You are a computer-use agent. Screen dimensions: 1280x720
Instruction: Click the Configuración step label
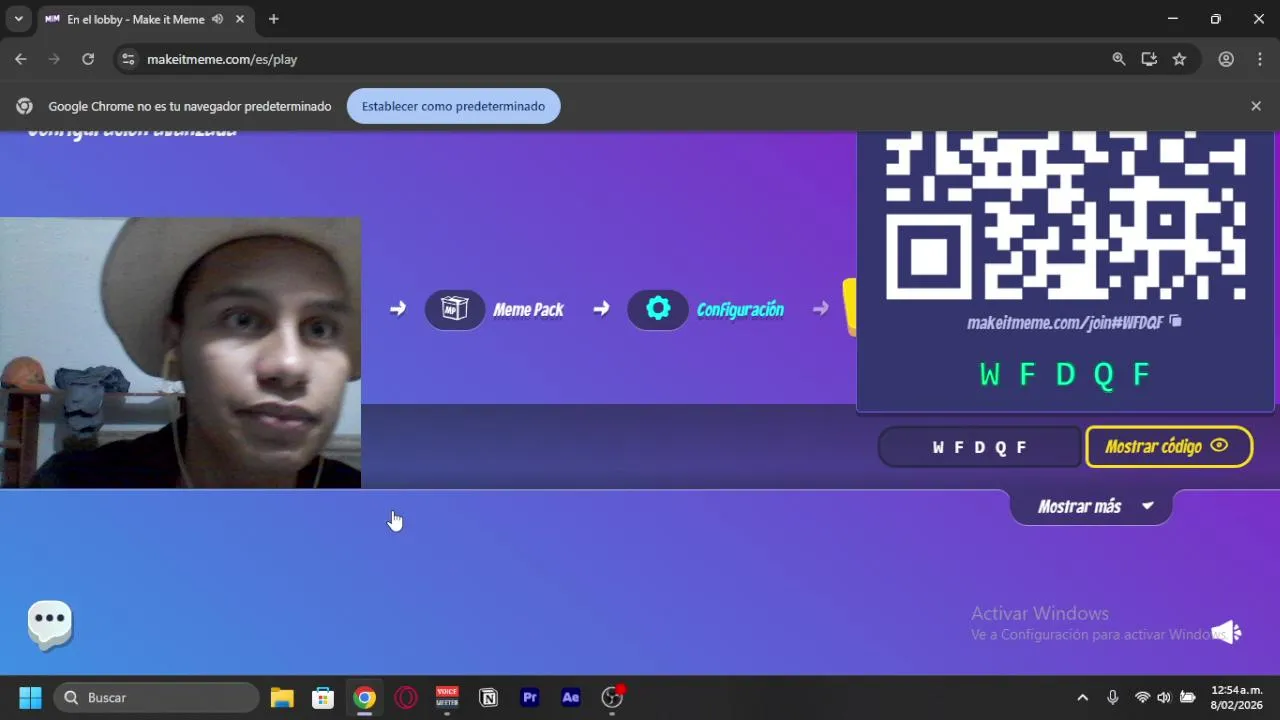(x=740, y=310)
